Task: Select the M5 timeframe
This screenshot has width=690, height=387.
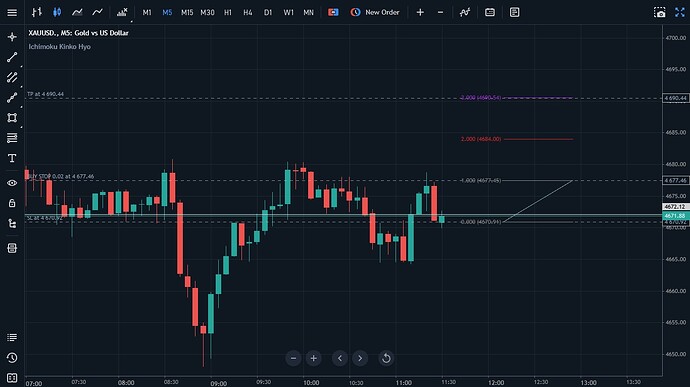Action: pos(167,12)
